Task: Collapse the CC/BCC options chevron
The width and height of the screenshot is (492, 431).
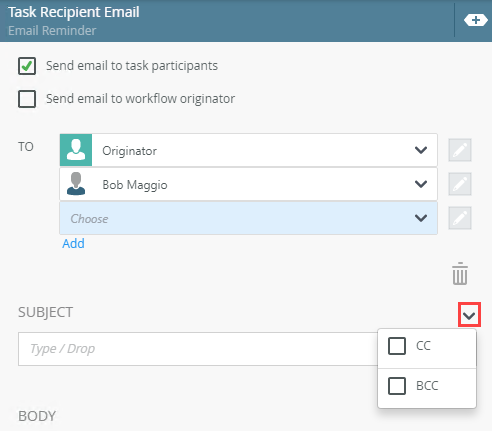Action: [469, 315]
